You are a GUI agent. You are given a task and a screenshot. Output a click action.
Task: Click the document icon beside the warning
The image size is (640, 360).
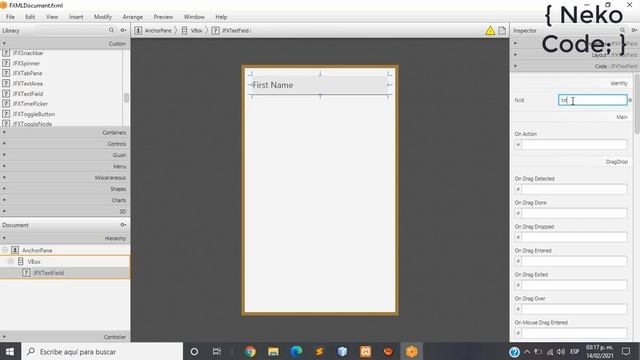click(502, 31)
